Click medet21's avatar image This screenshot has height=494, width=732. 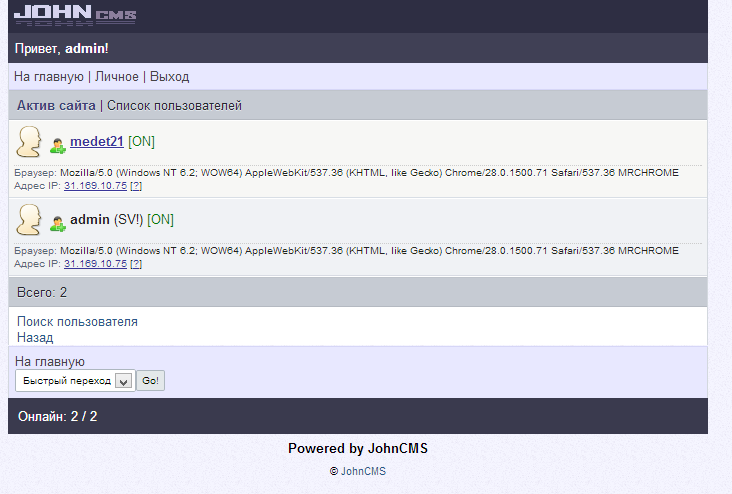pyautogui.click(x=29, y=141)
